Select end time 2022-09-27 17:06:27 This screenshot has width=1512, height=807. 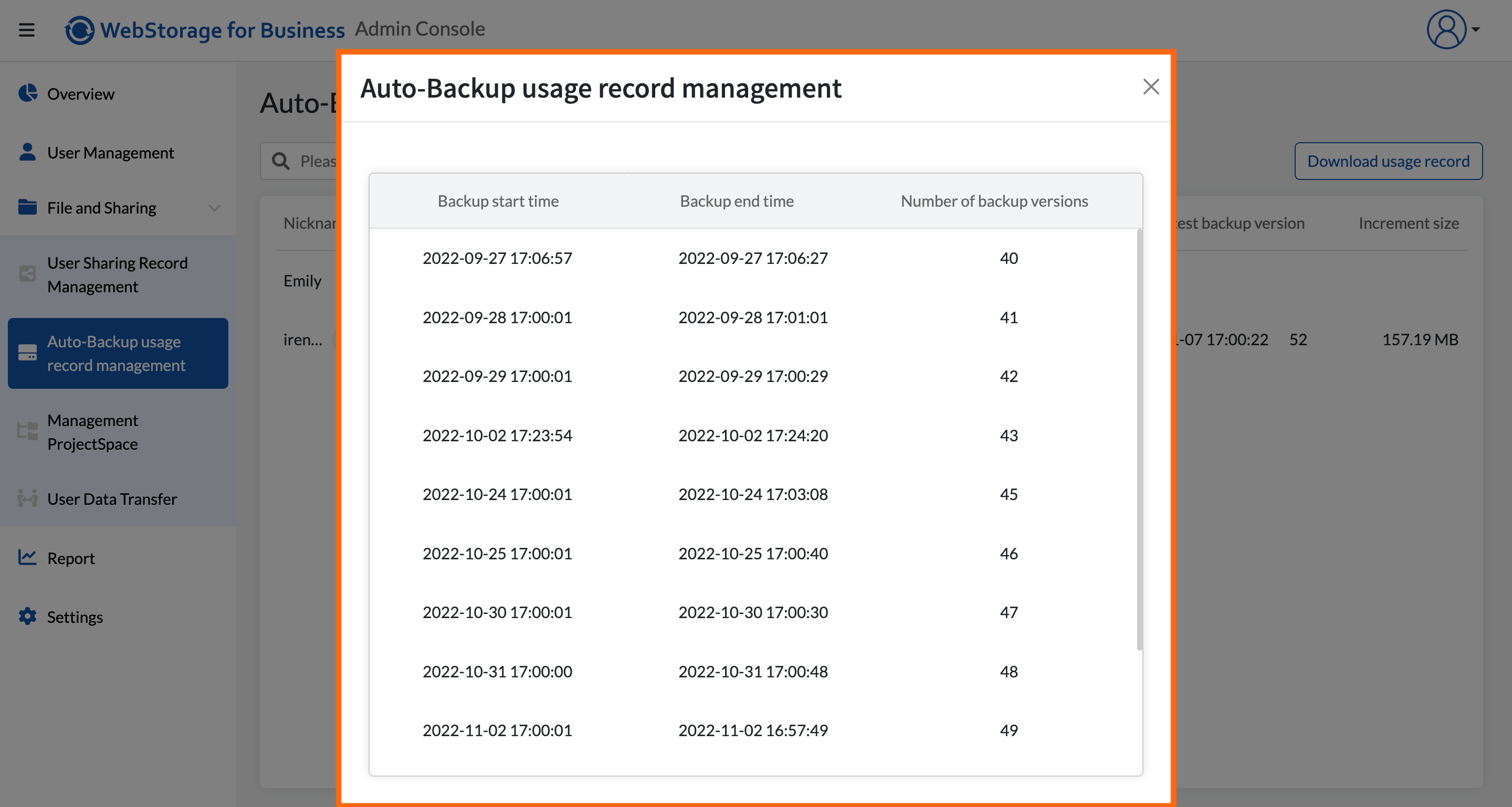(753, 258)
